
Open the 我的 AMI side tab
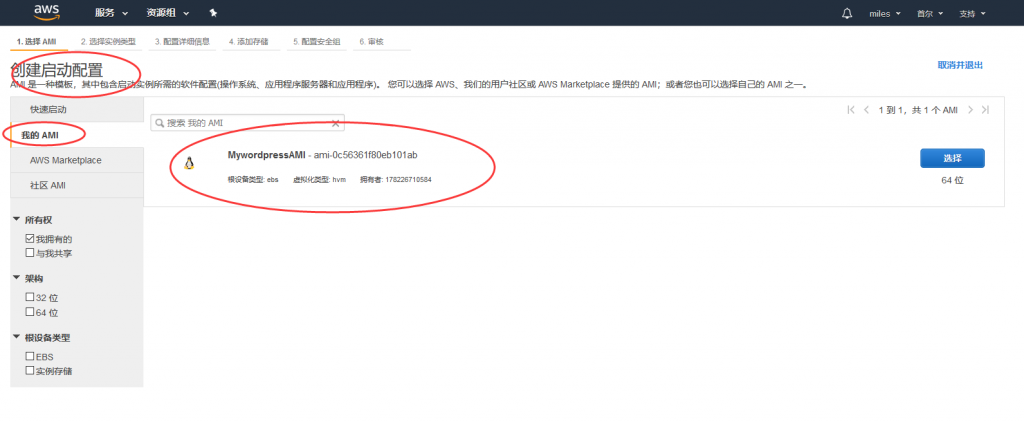point(77,135)
